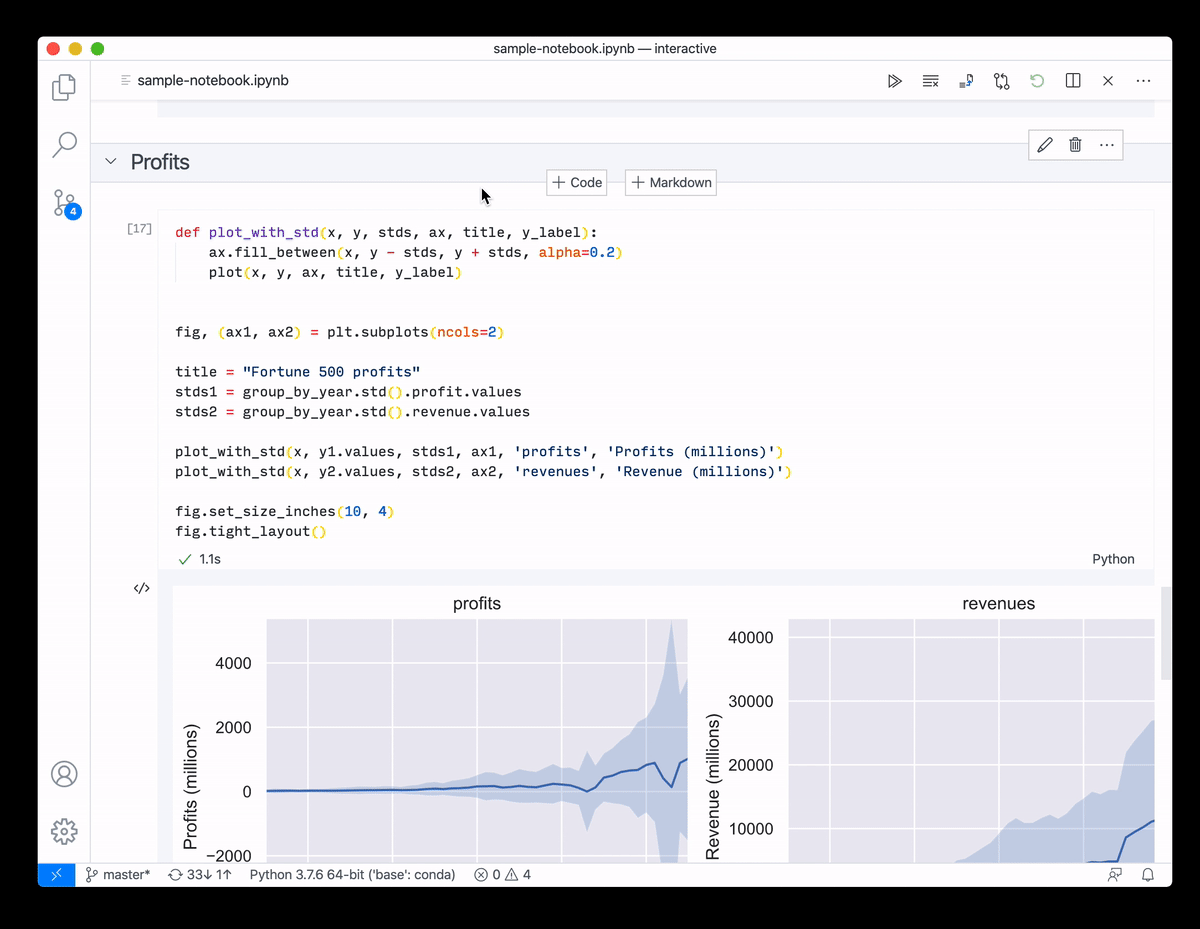
Task: Open the Explorer view in activity bar
Action: point(64,88)
